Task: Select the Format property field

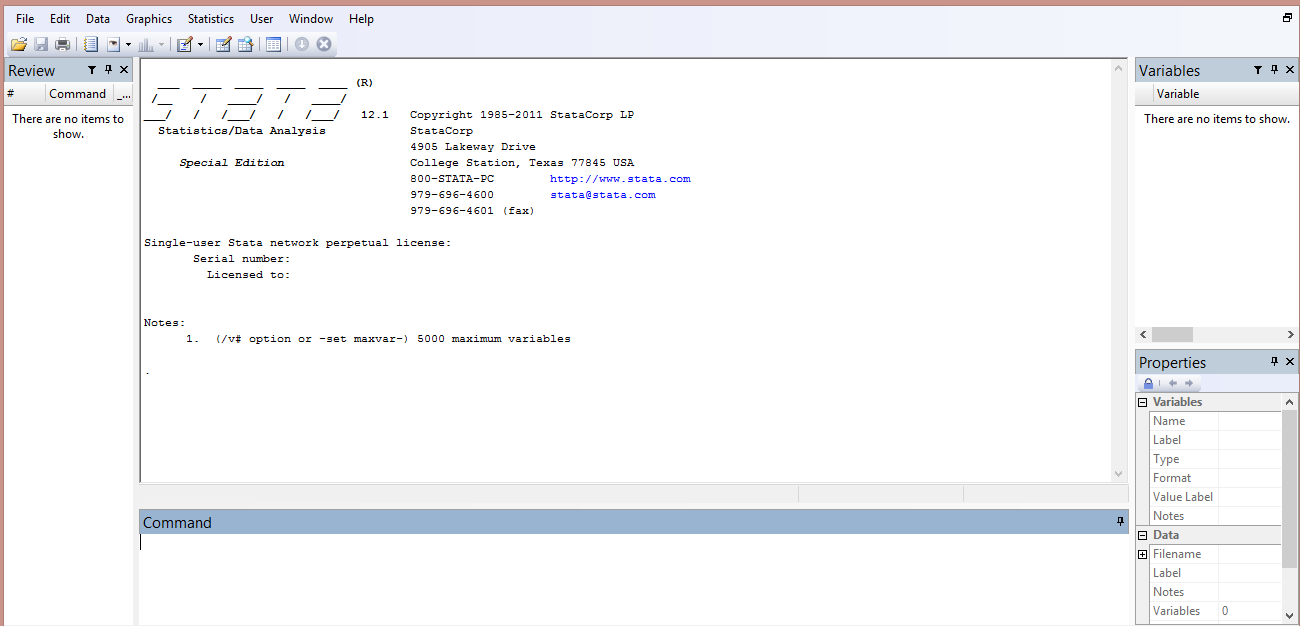Action: coord(1249,478)
